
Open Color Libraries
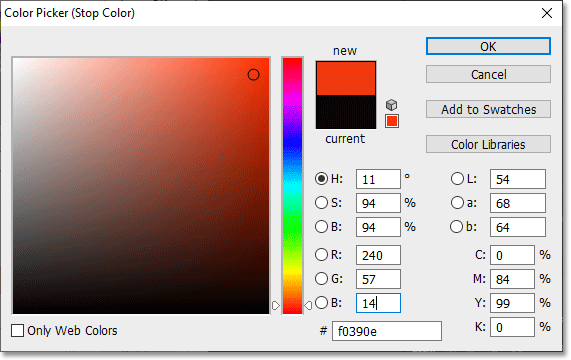point(488,144)
